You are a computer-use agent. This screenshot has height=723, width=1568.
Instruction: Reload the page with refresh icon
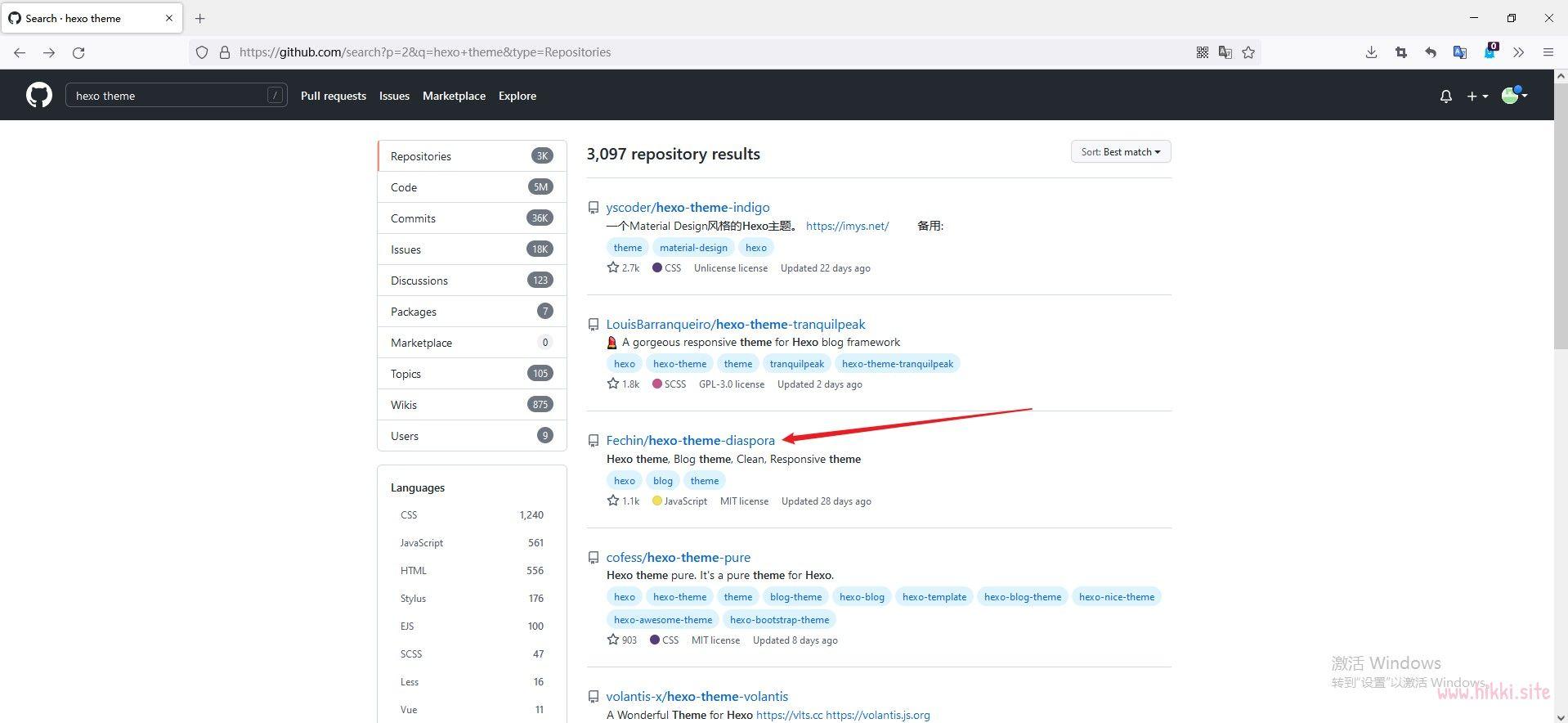click(78, 52)
